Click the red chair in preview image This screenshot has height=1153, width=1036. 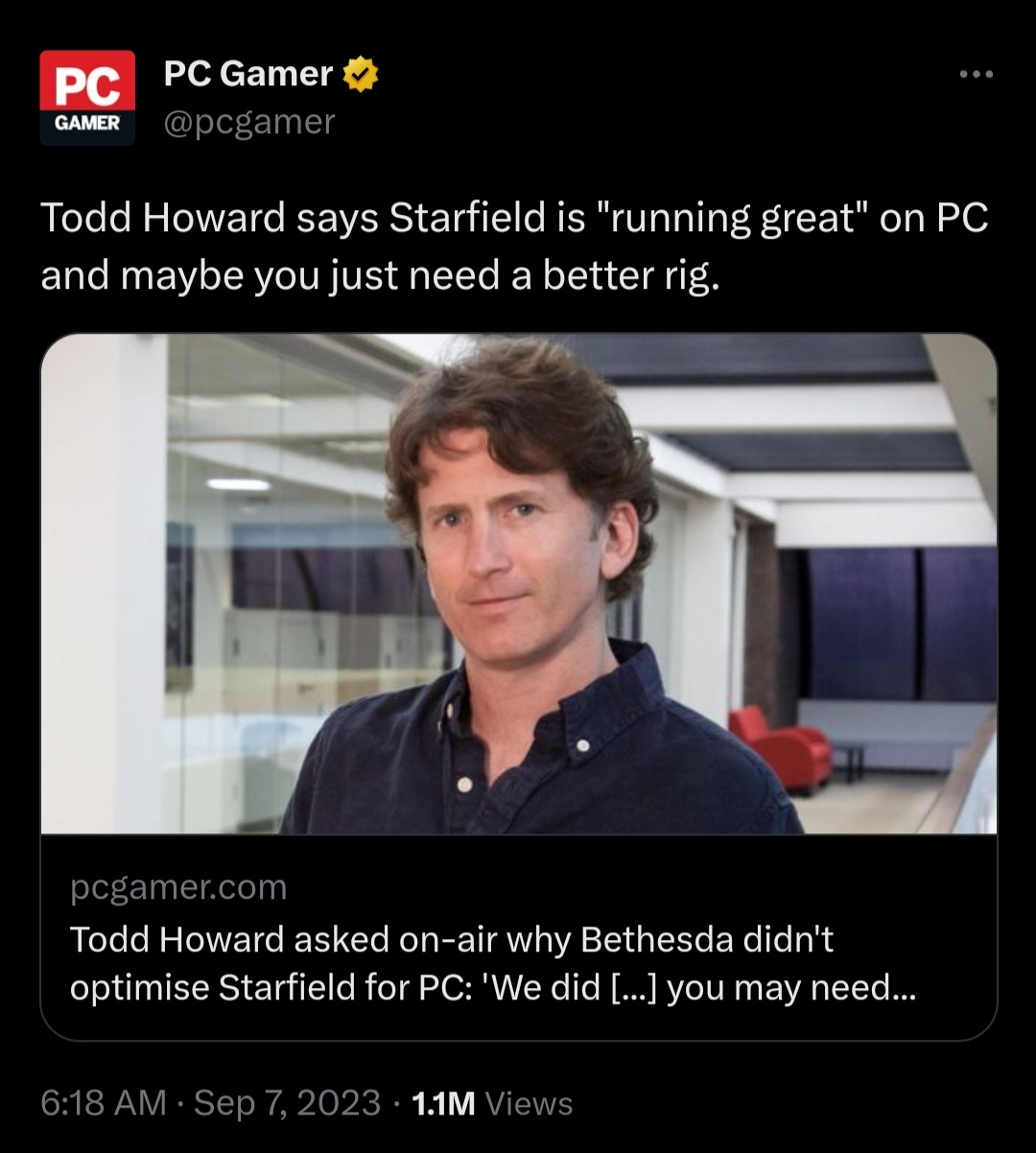click(x=781, y=745)
